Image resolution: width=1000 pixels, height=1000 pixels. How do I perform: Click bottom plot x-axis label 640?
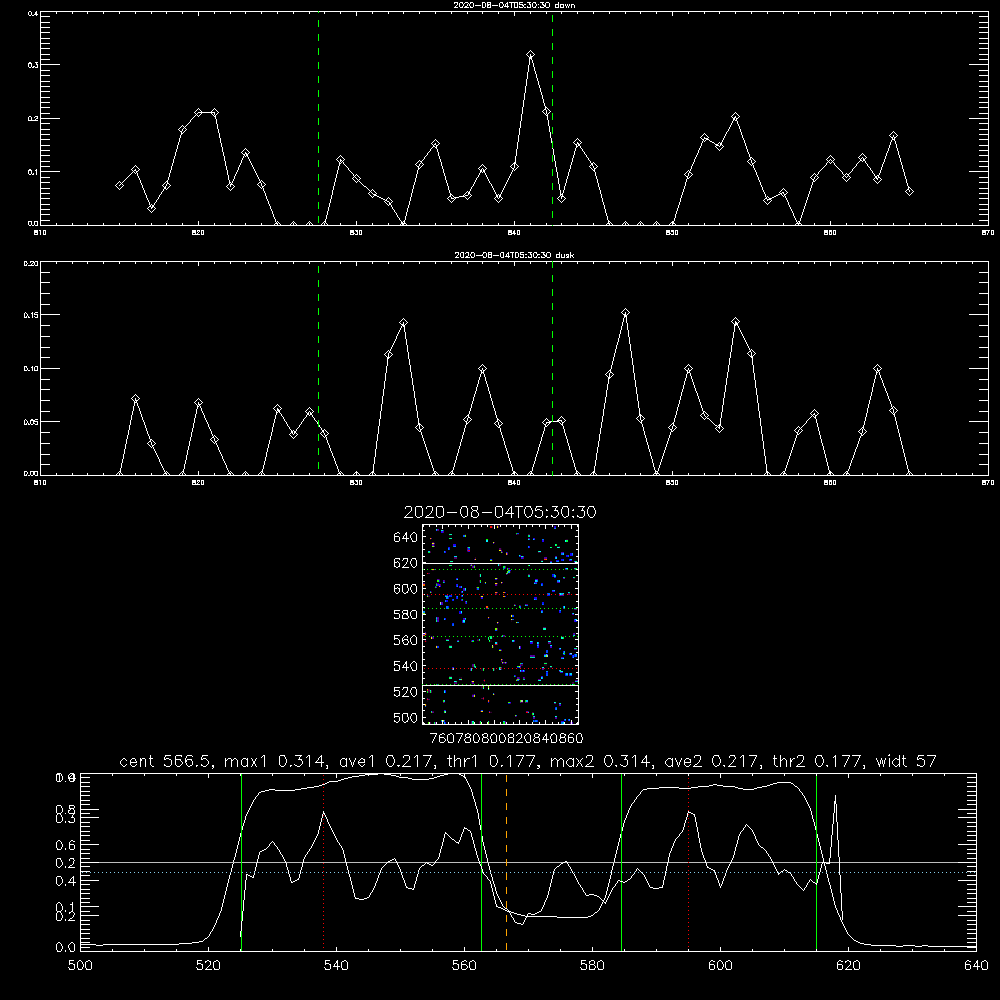976,966
